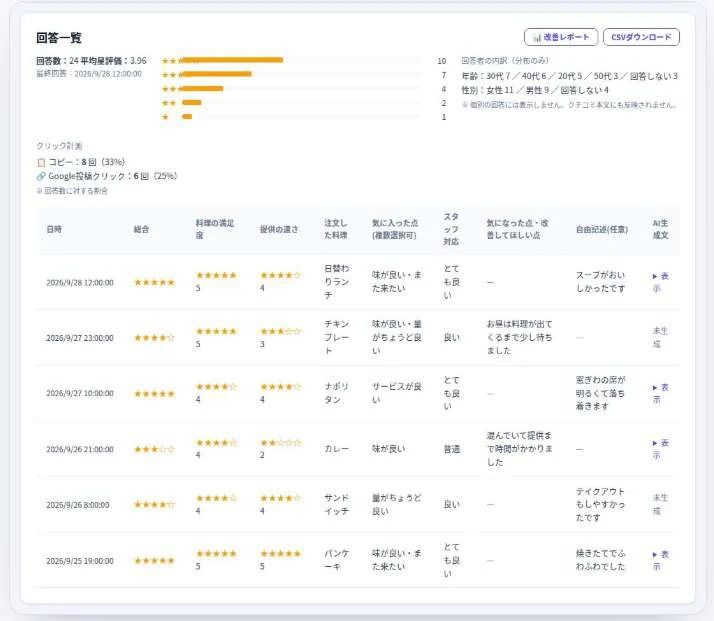Open the 改善レポート button
This screenshot has width=714, height=621.
[x=561, y=37]
